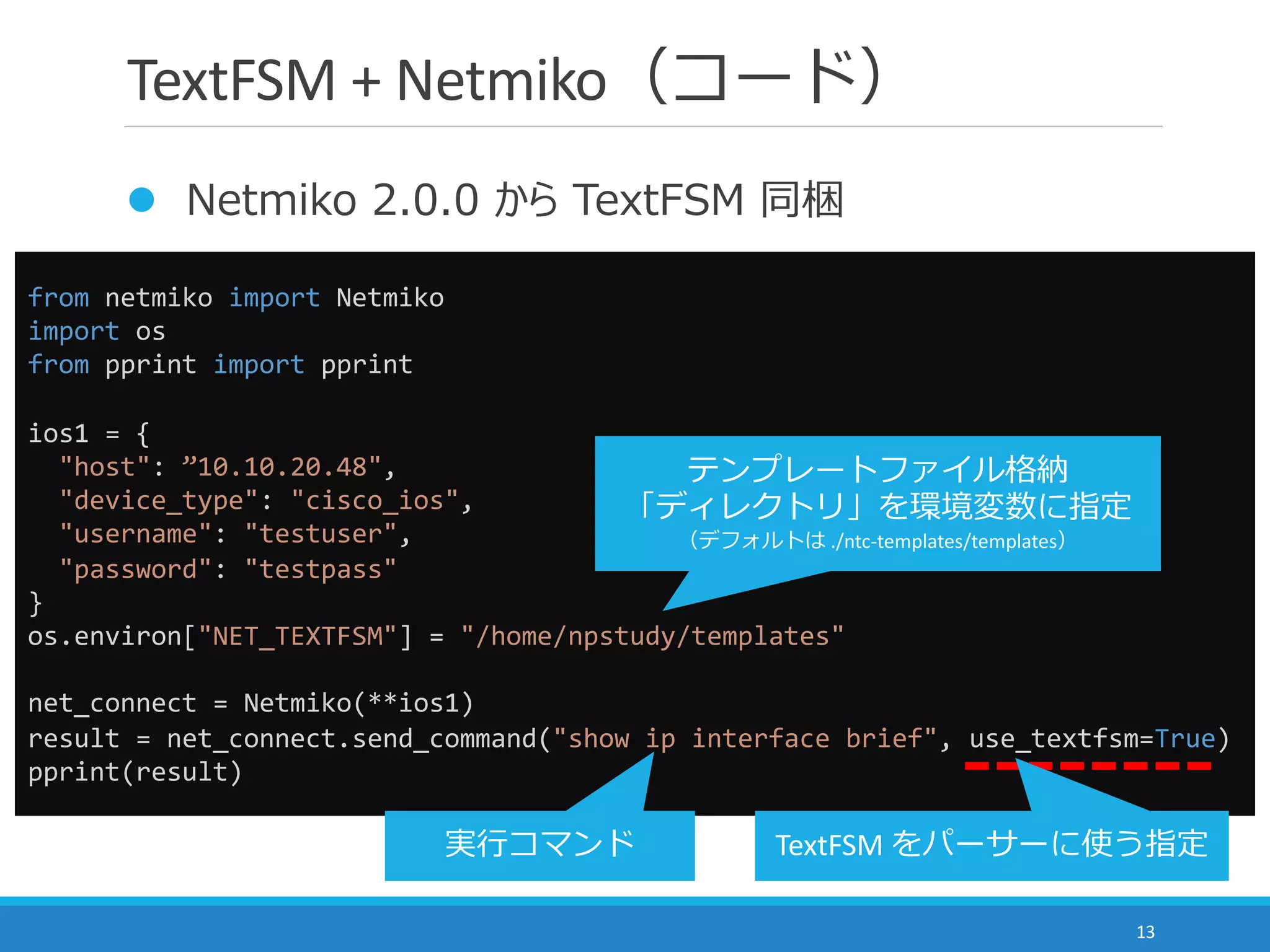
Task: Click the 'TextFSM をパーサーに使う指定' callout
Action: pos(992,845)
